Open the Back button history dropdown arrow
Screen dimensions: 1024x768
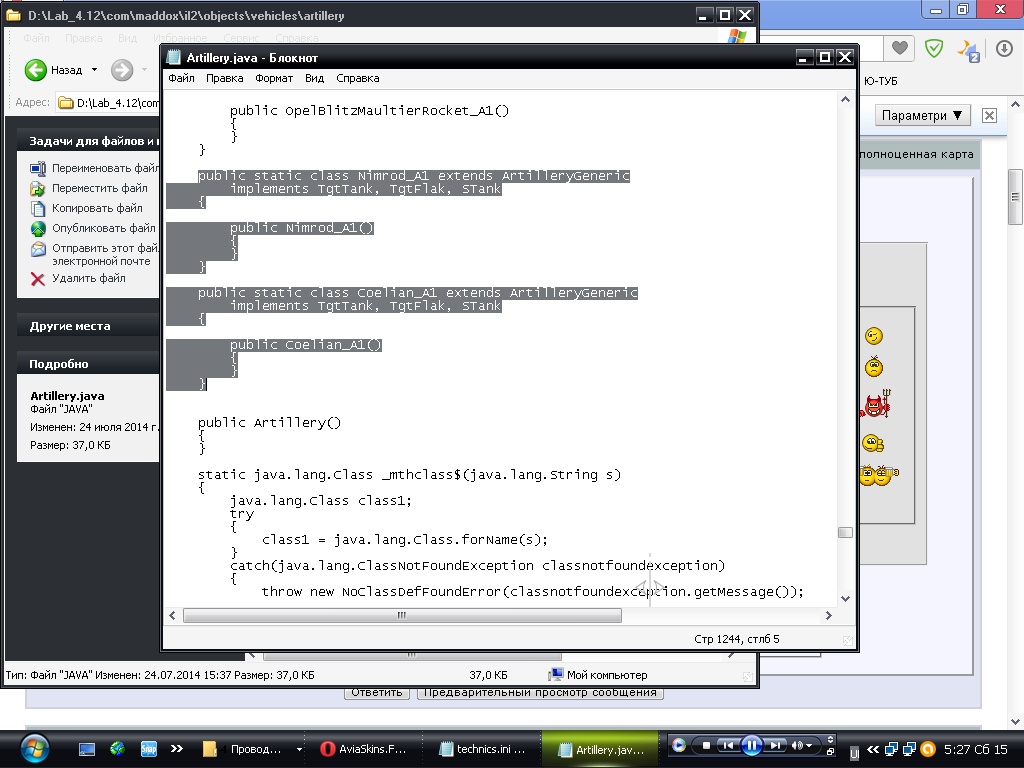tap(94, 70)
